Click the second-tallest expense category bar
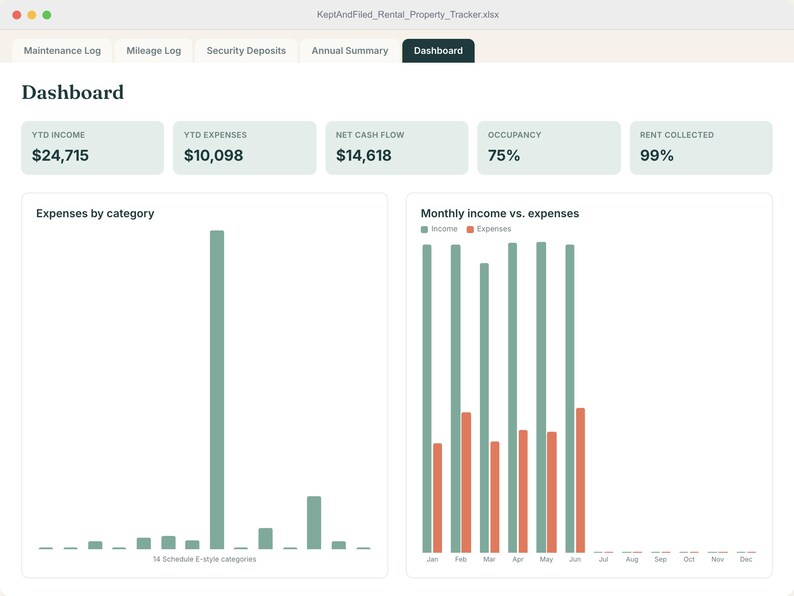The height and width of the screenshot is (596, 794). 314,523
